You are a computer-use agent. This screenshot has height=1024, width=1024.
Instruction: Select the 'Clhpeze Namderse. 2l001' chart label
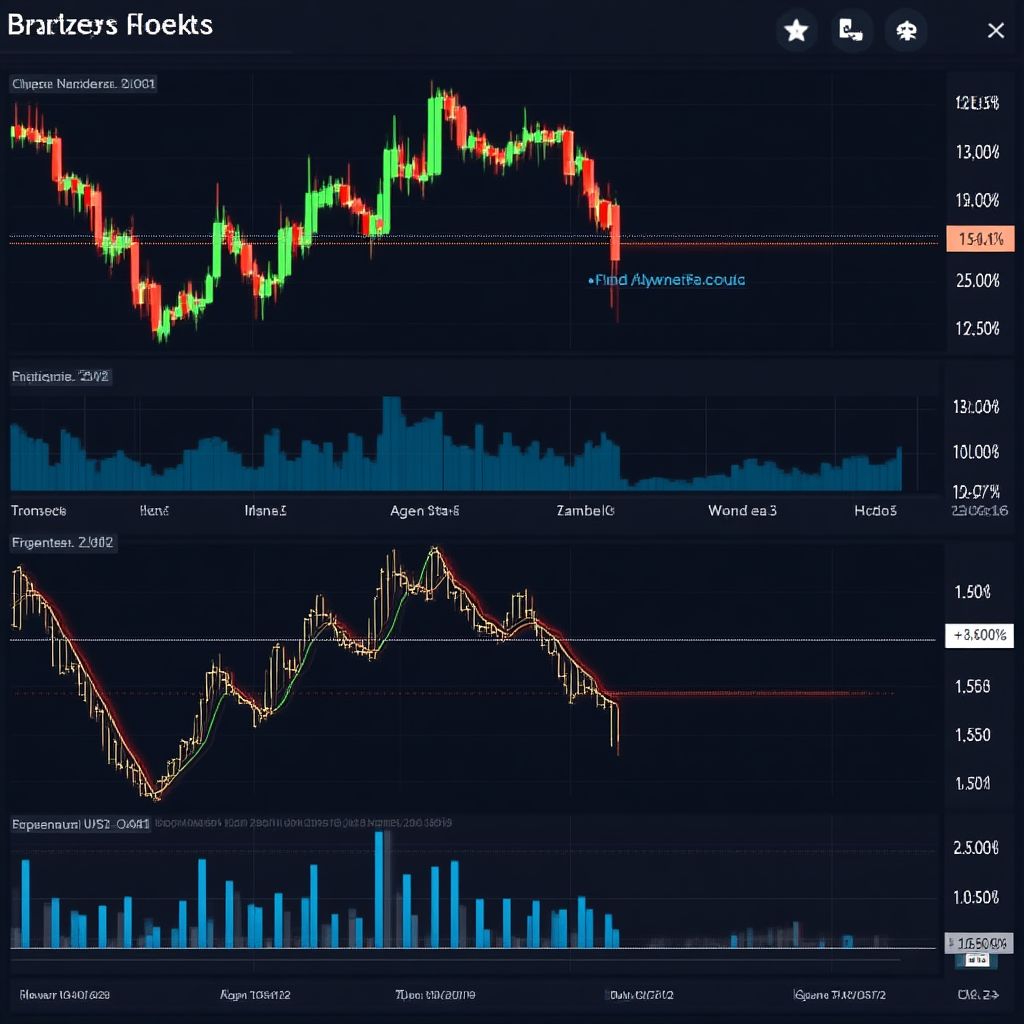click(84, 84)
